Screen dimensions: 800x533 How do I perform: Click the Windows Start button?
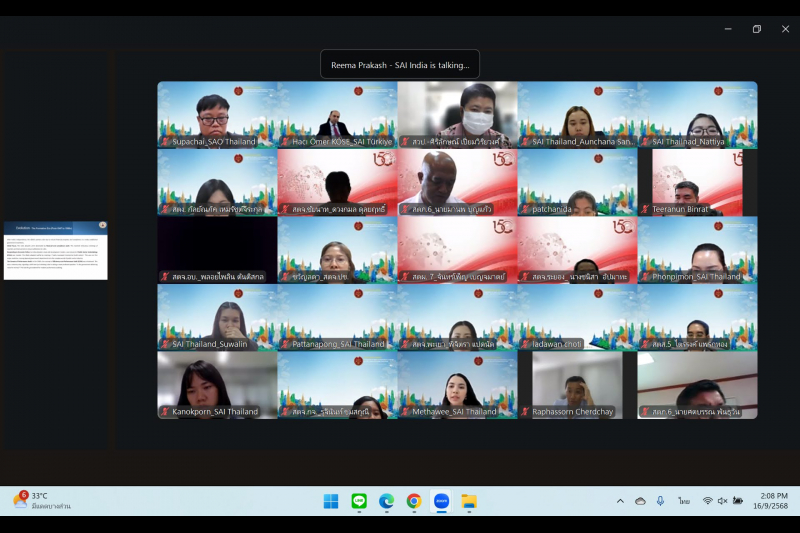pyautogui.click(x=331, y=501)
